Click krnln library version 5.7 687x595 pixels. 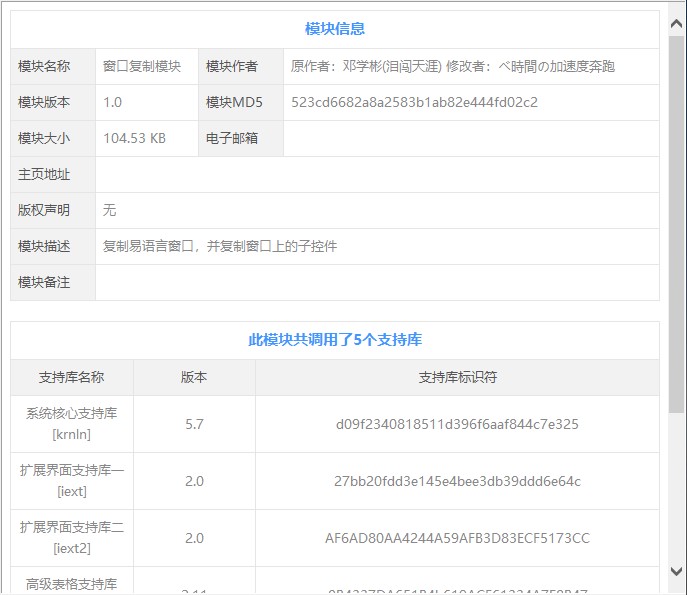[x=194, y=424]
